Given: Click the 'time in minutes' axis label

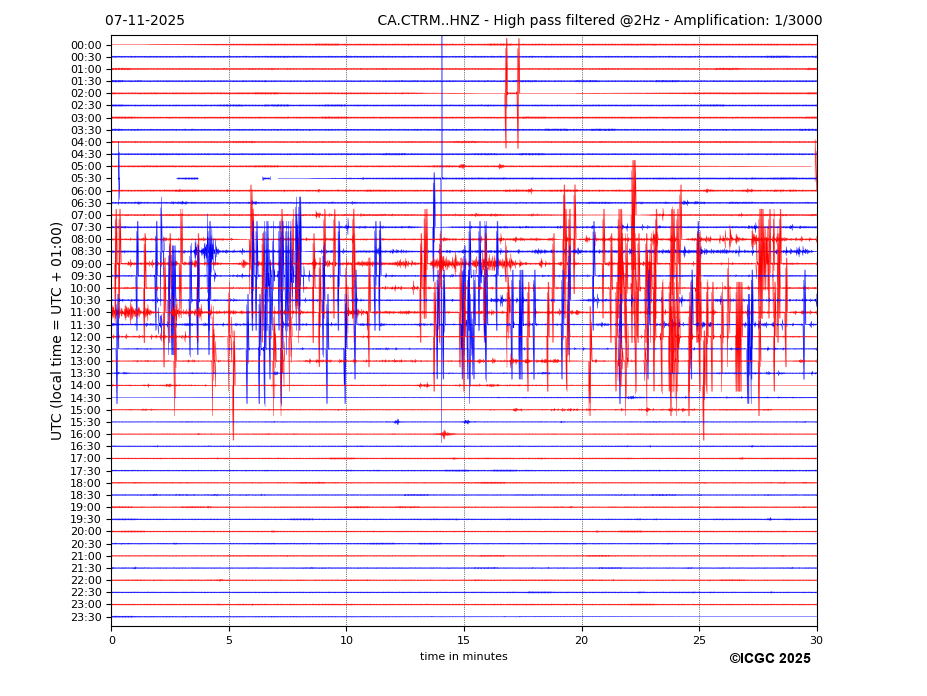Looking at the screenshot, I should point(463,657).
